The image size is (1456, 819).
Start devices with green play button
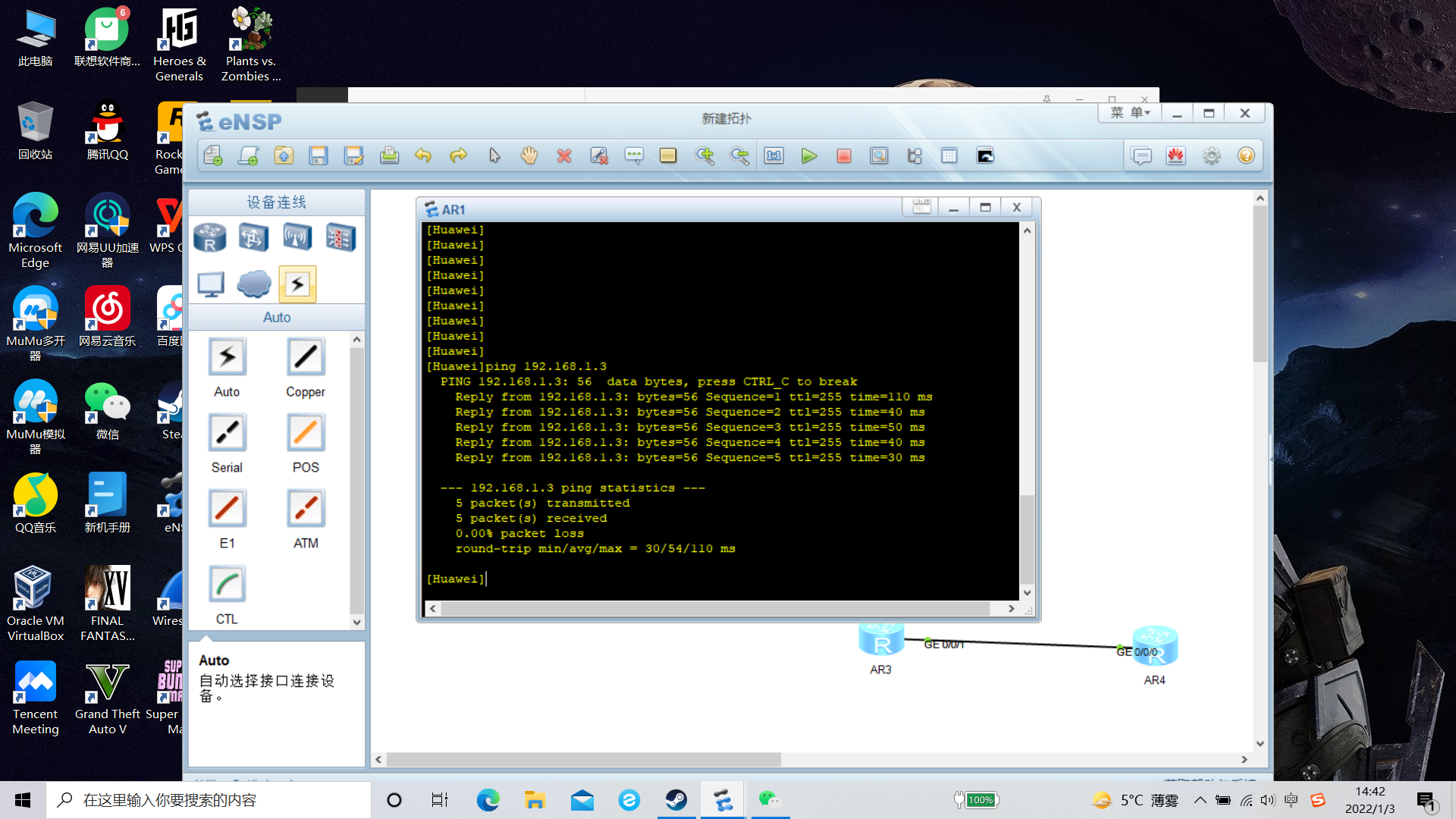tap(809, 156)
